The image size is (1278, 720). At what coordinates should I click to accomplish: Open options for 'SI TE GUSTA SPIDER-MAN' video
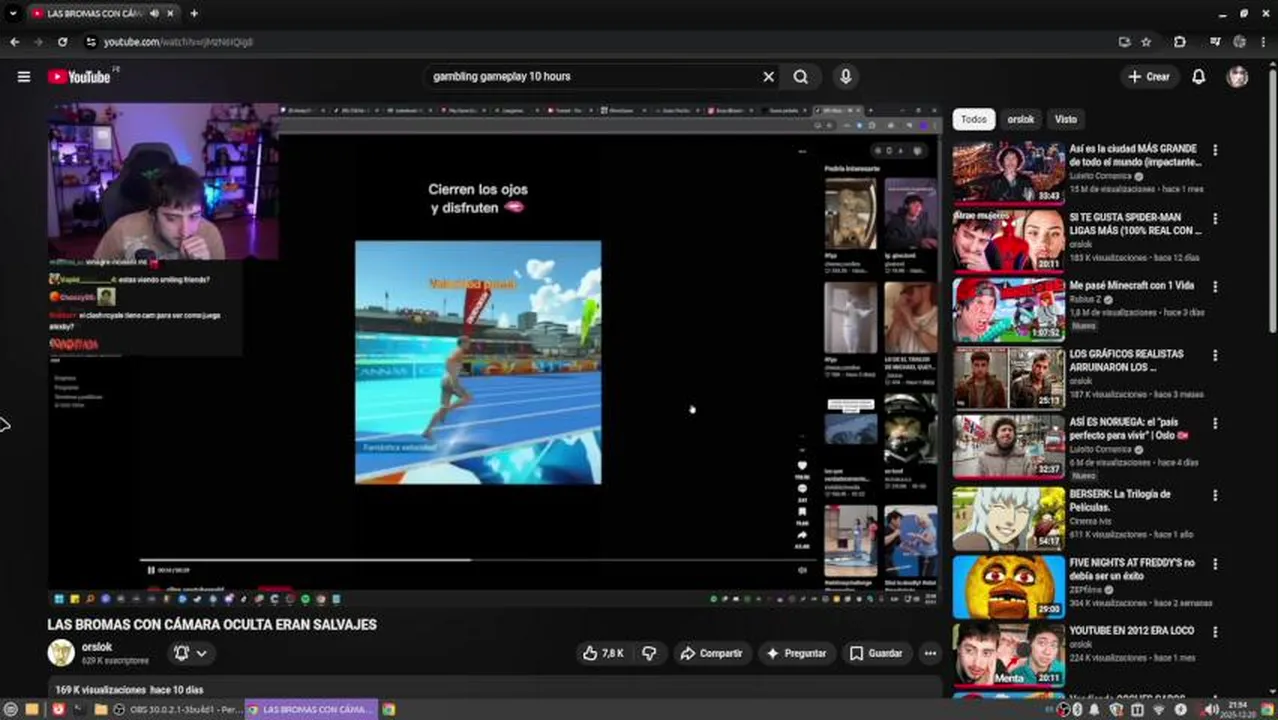point(1215,218)
